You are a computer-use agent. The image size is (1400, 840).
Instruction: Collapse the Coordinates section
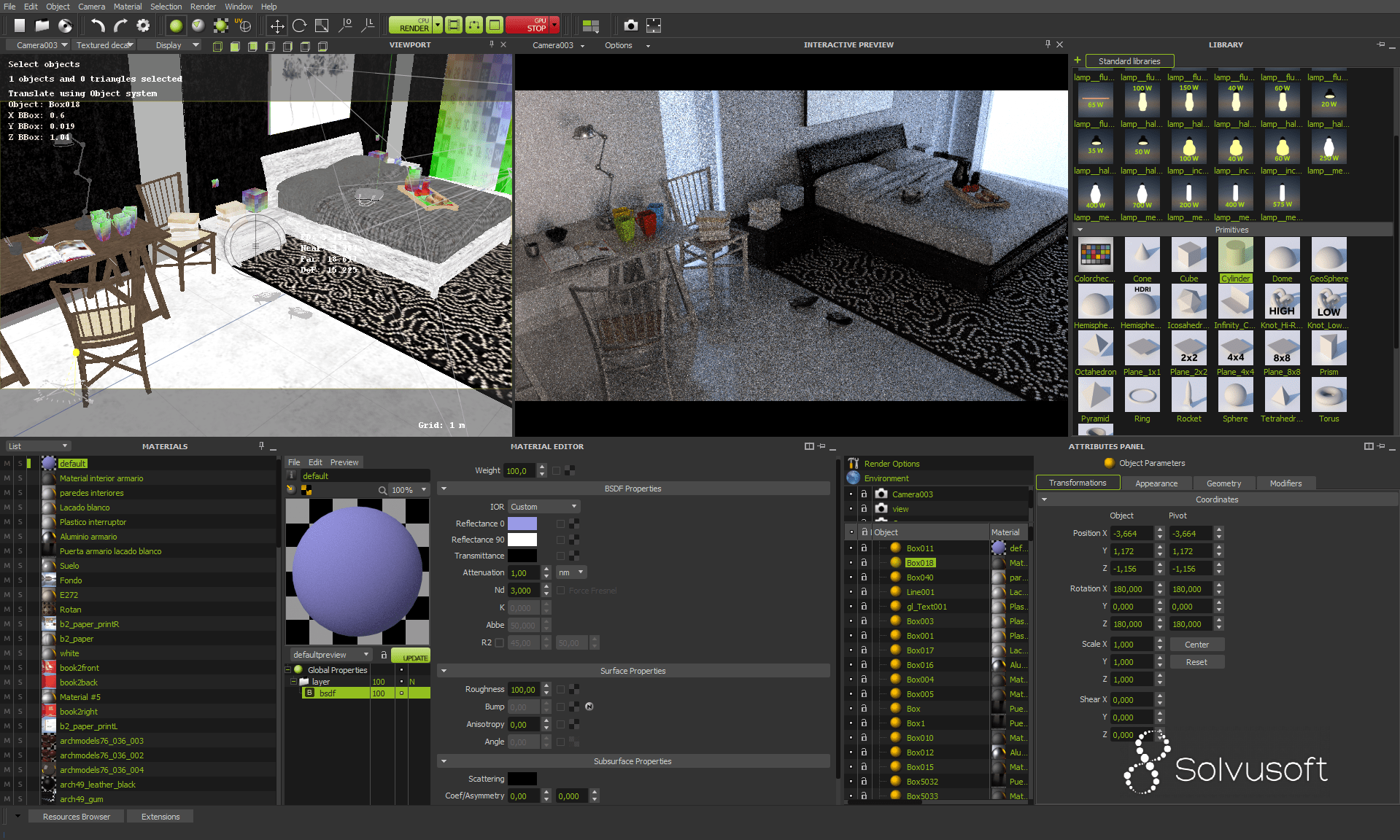tap(1045, 499)
